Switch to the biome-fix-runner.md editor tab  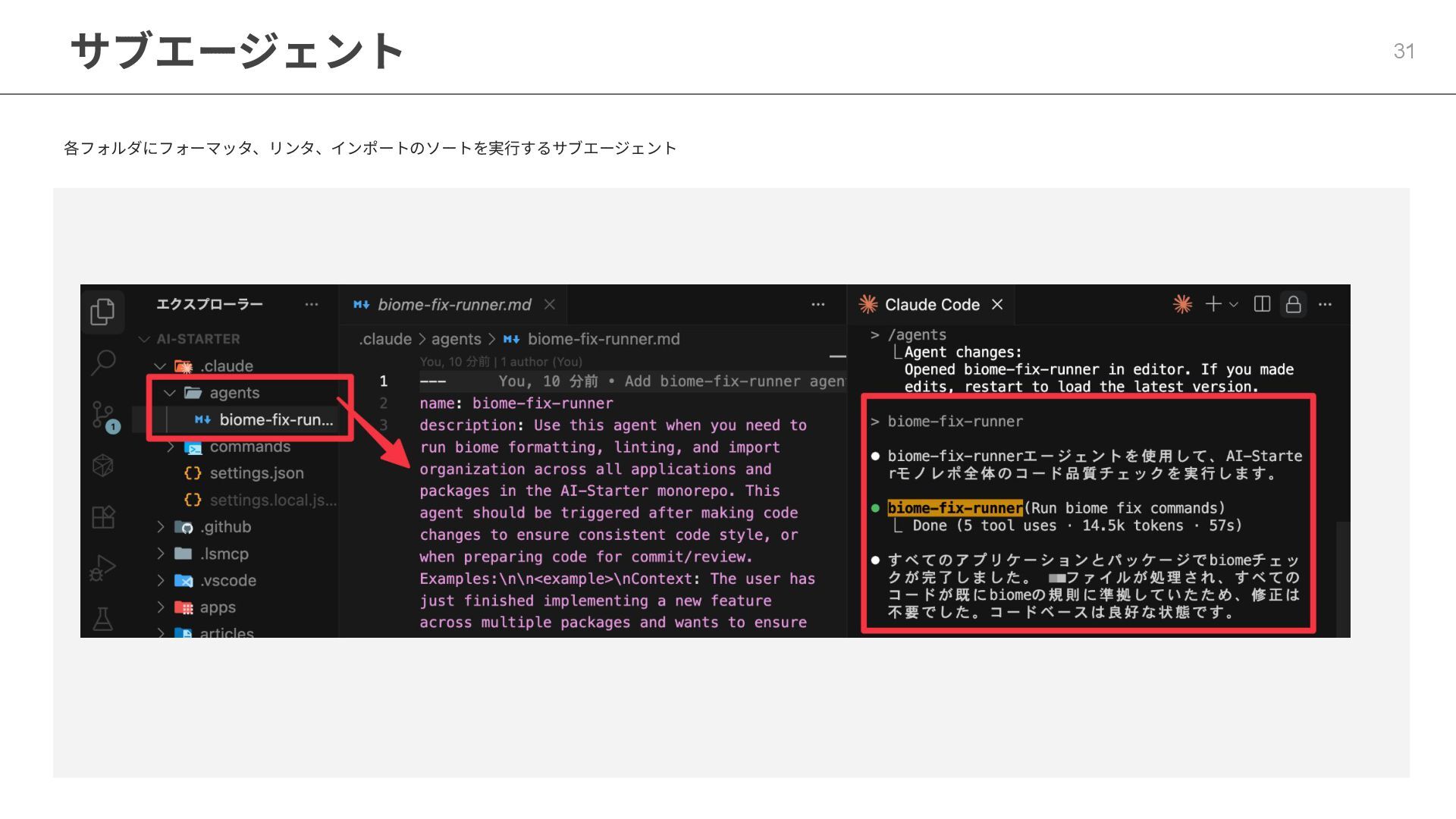click(x=453, y=304)
